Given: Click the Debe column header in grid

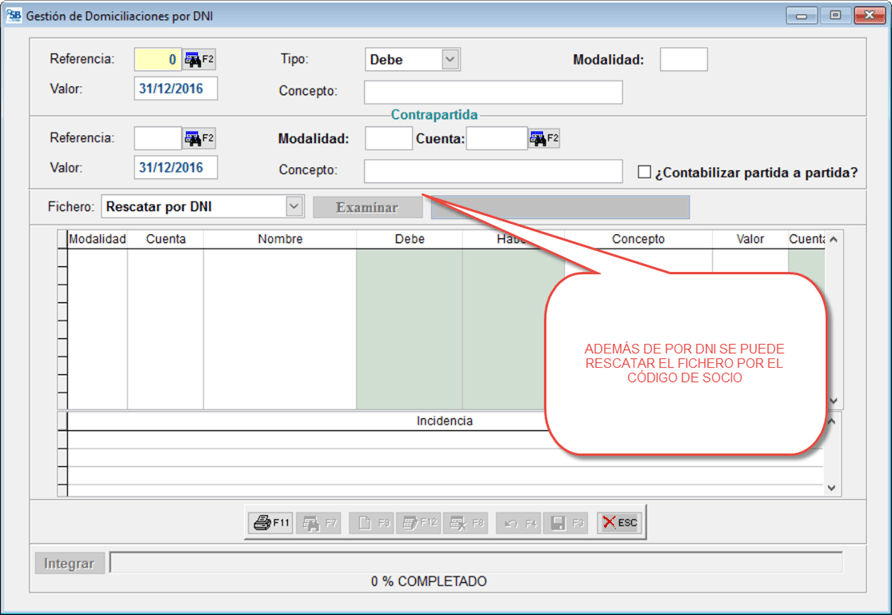Looking at the screenshot, I should tap(409, 239).
